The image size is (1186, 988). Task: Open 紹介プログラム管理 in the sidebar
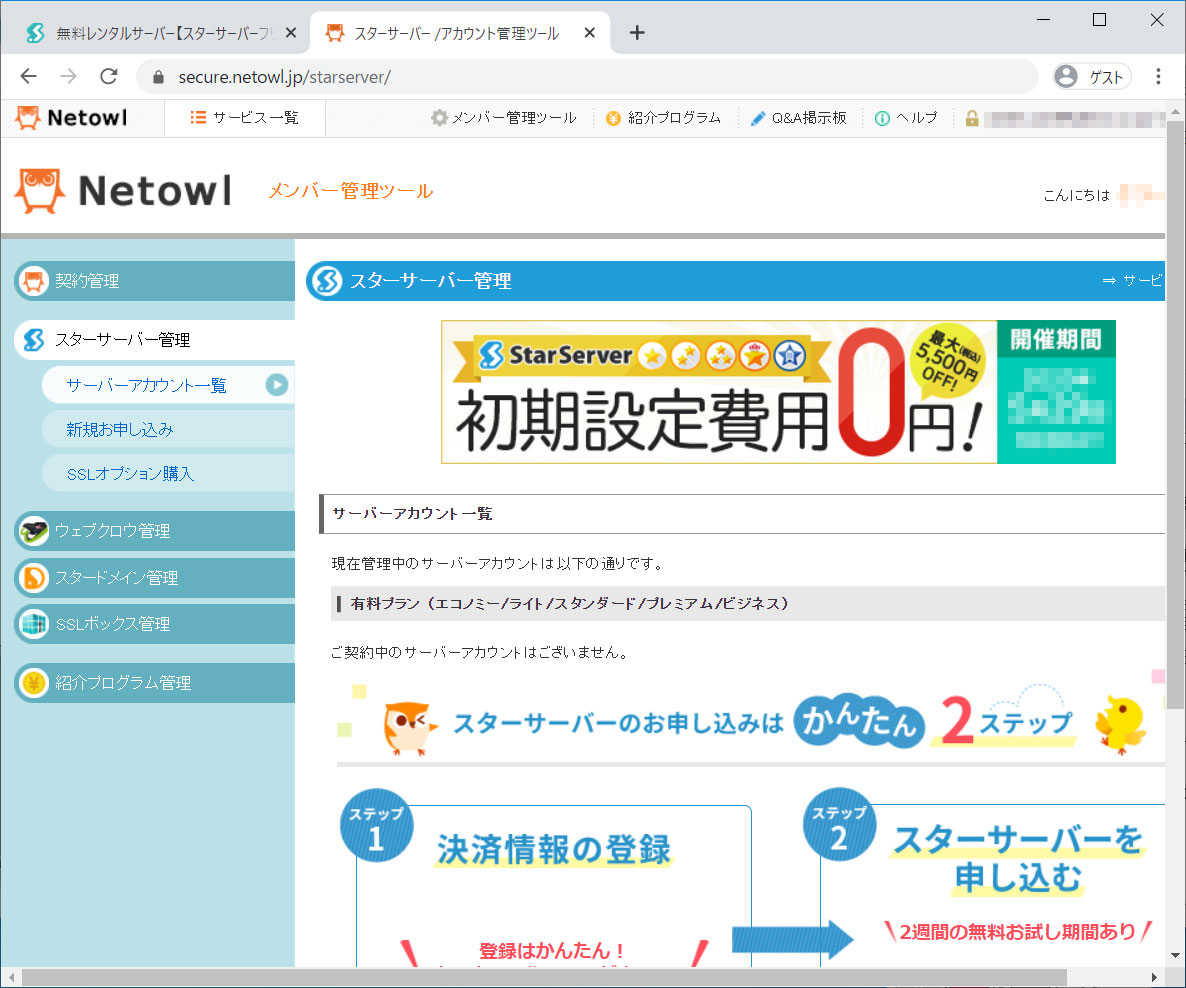(154, 683)
